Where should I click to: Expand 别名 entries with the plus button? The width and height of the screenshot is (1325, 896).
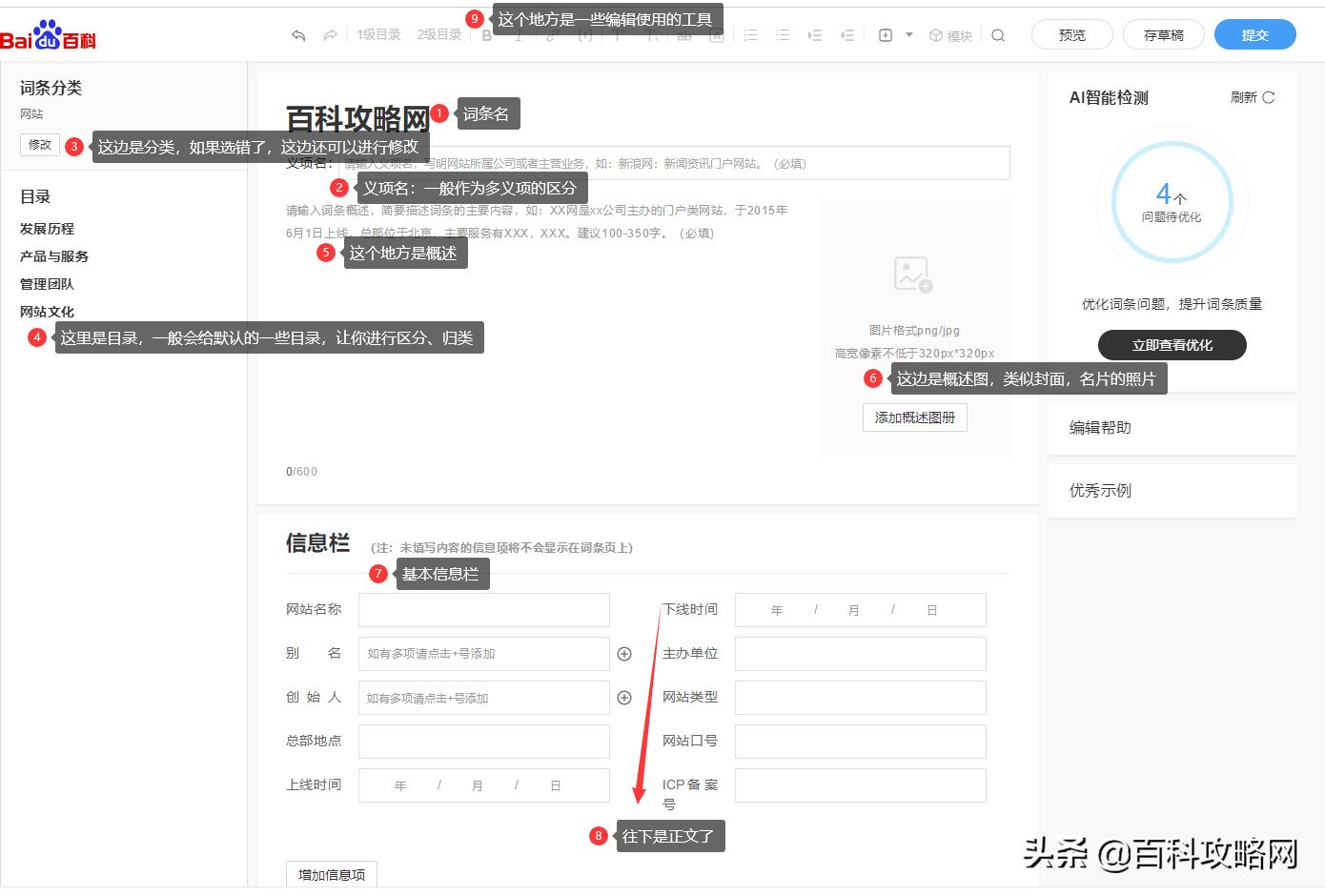[624, 654]
